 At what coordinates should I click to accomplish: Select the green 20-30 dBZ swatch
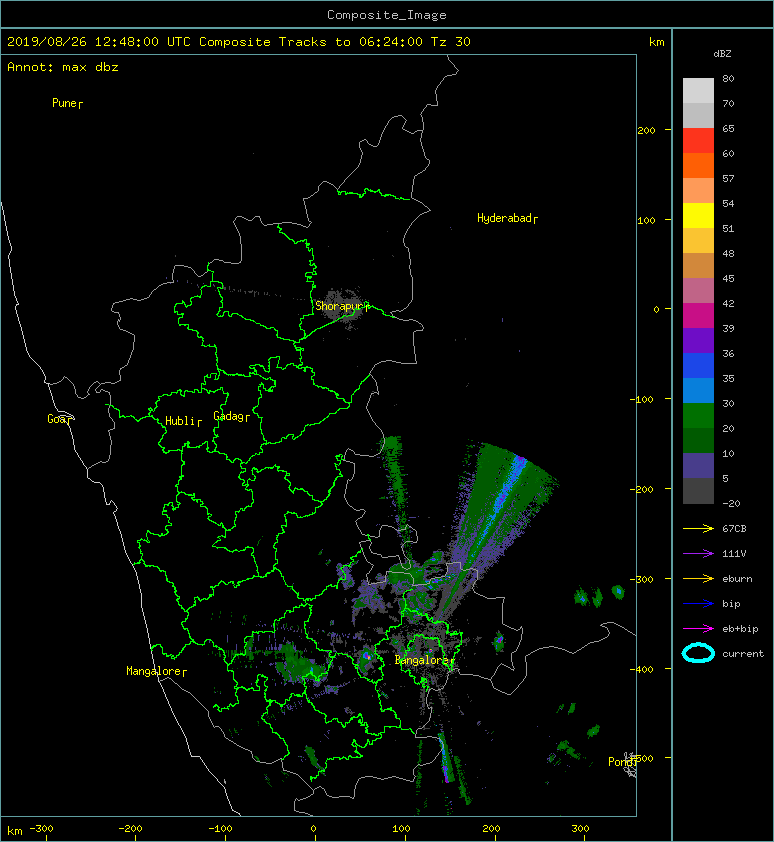point(698,415)
